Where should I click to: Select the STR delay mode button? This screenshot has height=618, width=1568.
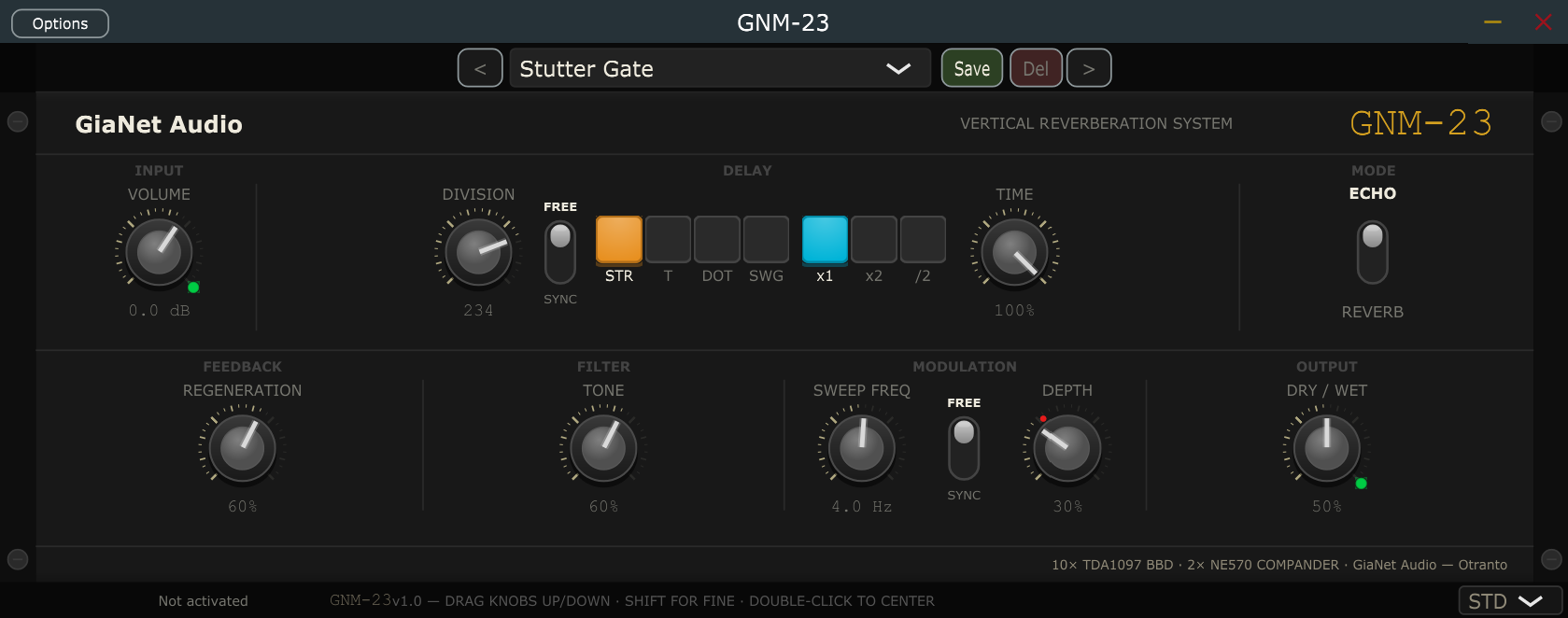(x=618, y=240)
